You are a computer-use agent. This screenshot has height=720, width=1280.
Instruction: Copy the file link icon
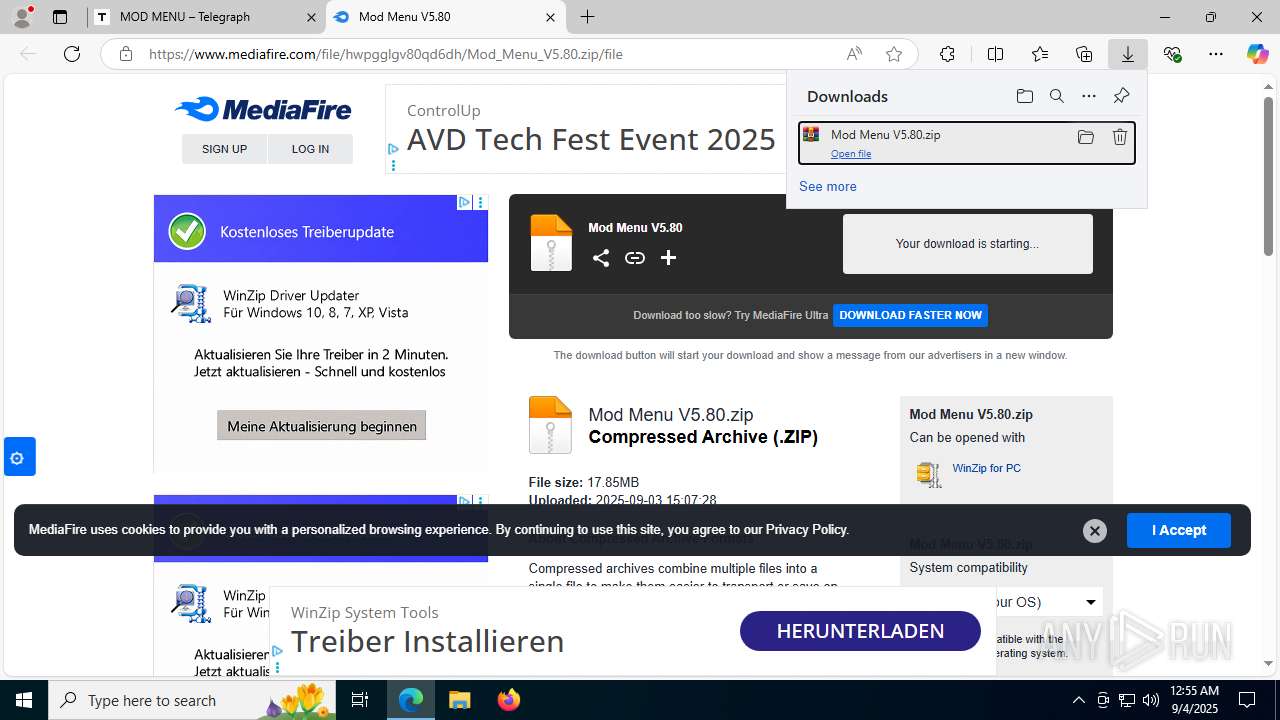coord(635,258)
